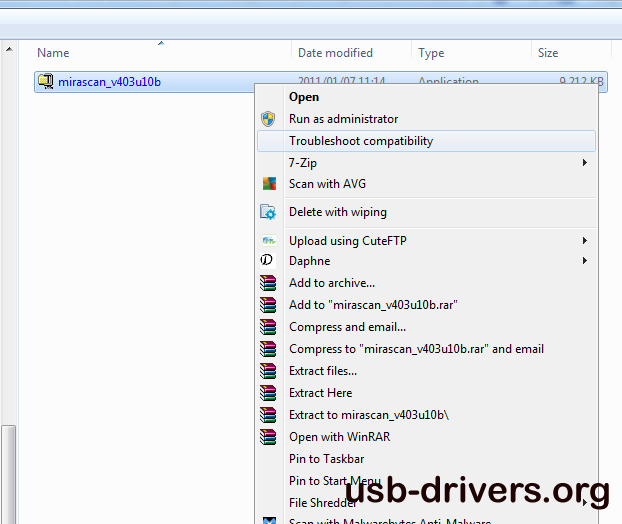Viewport: 622px width, 524px height.
Task: Select Upload using CuteFTP
Action: click(x=426, y=240)
